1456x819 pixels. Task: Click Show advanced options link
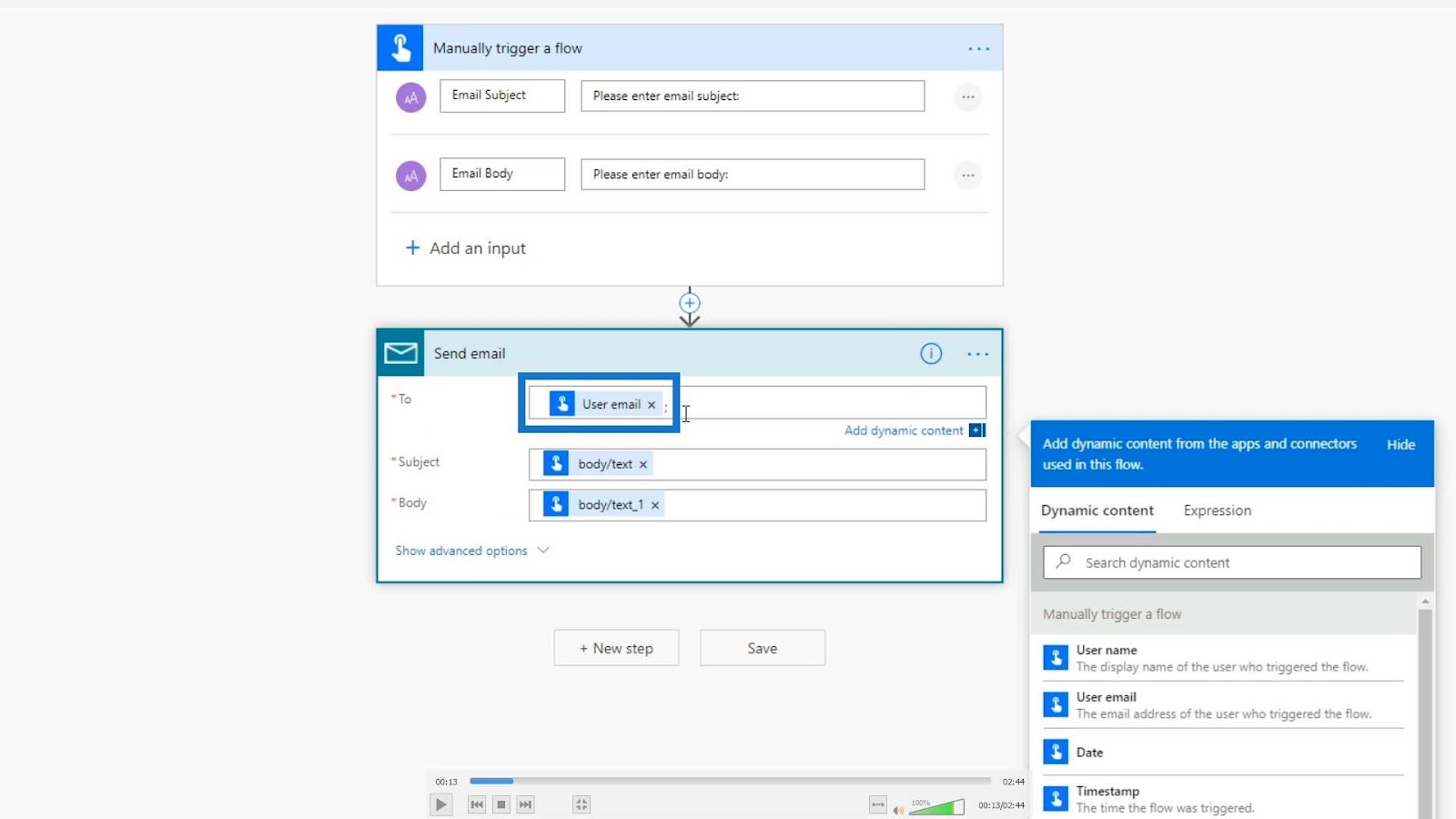(x=461, y=551)
